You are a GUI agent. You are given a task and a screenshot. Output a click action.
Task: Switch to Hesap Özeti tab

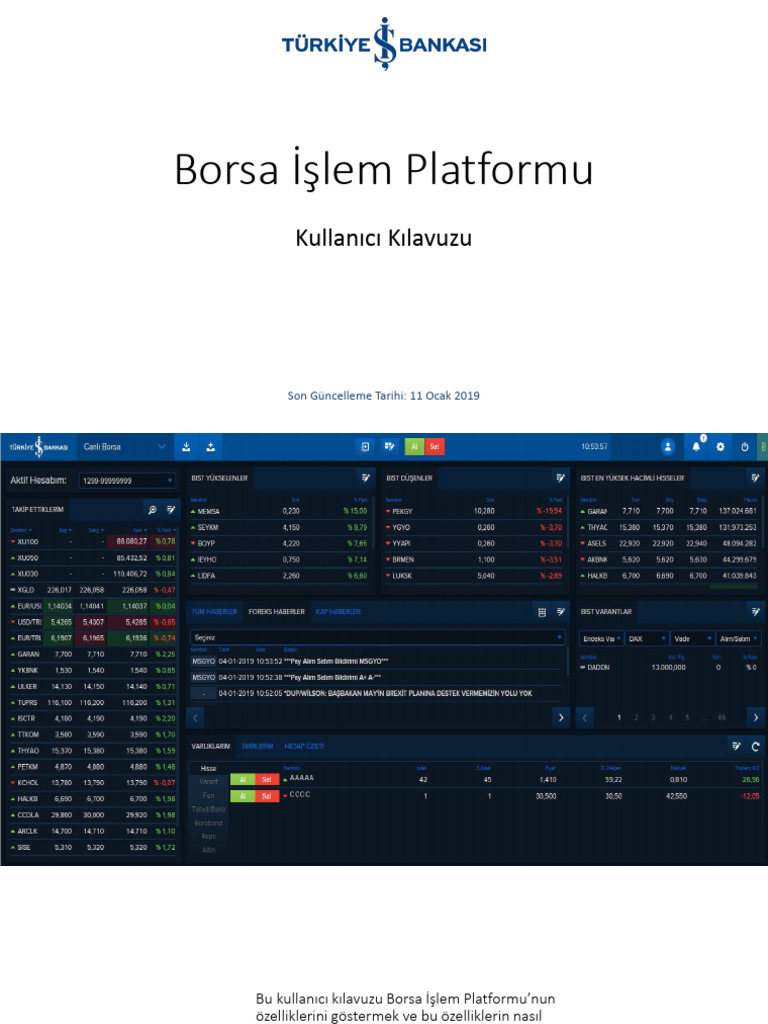click(304, 746)
